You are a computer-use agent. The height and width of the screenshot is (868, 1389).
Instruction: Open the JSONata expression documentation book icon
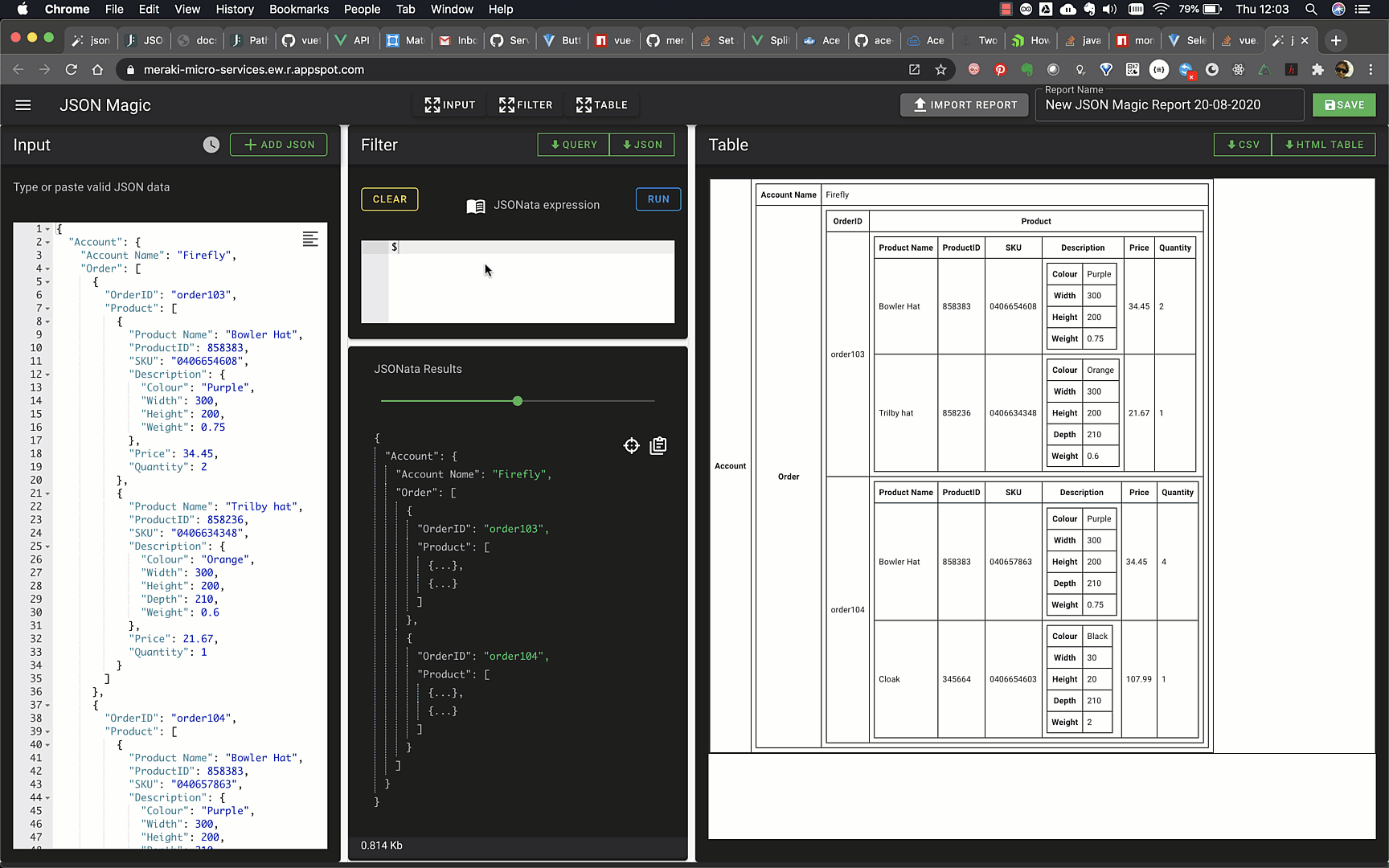(476, 206)
